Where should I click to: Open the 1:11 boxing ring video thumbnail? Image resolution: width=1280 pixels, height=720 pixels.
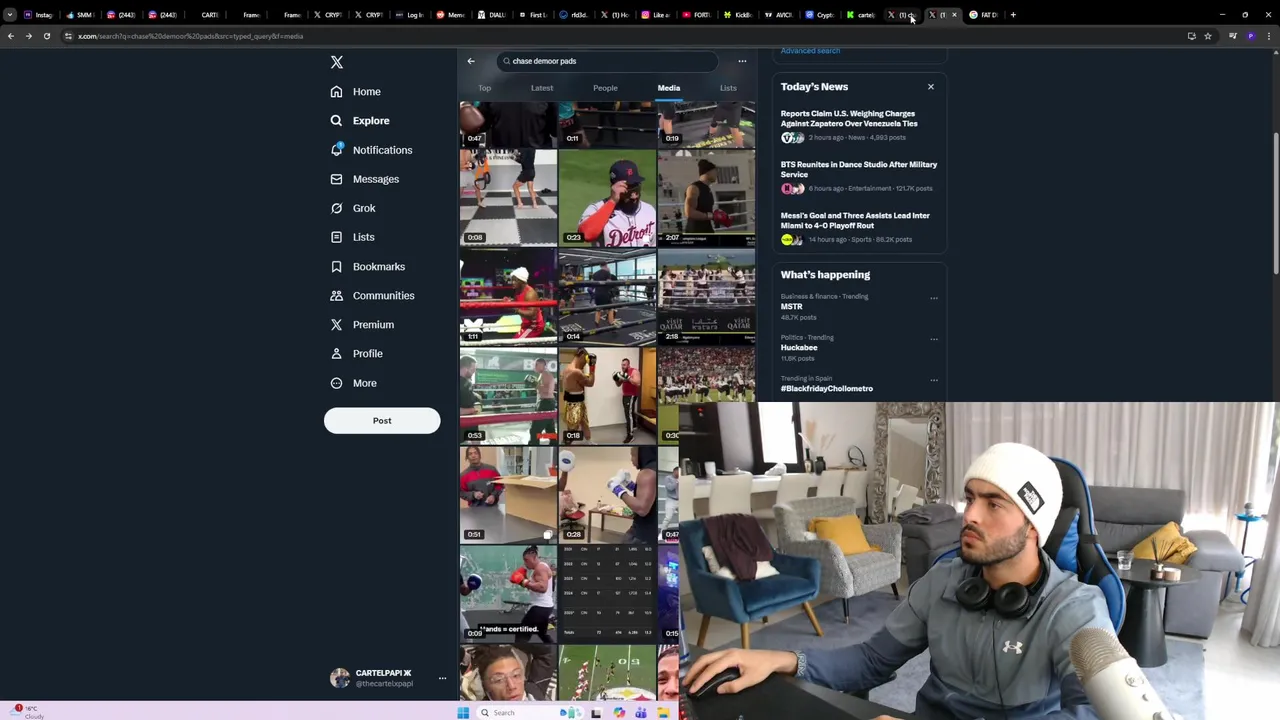(508, 297)
